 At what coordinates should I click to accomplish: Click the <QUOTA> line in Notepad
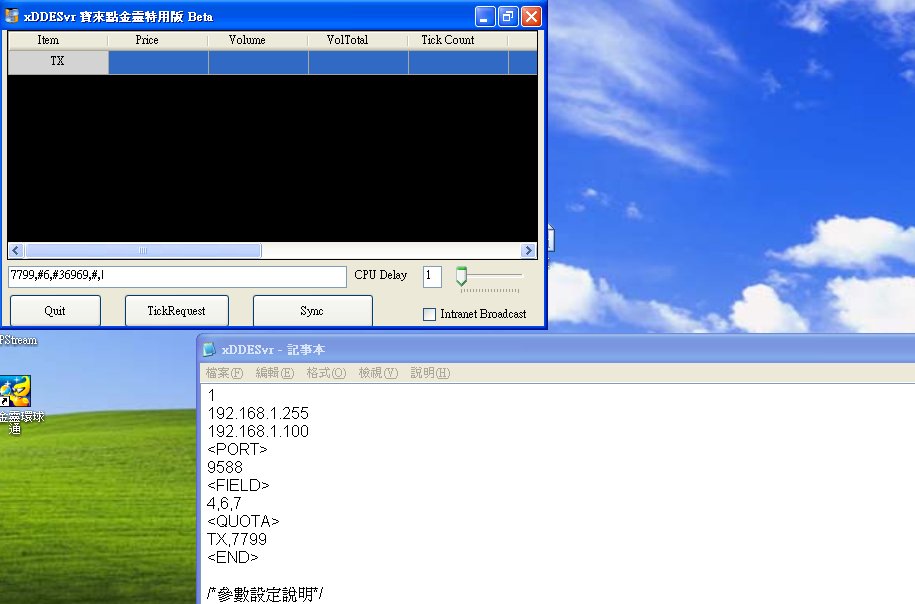click(x=243, y=521)
